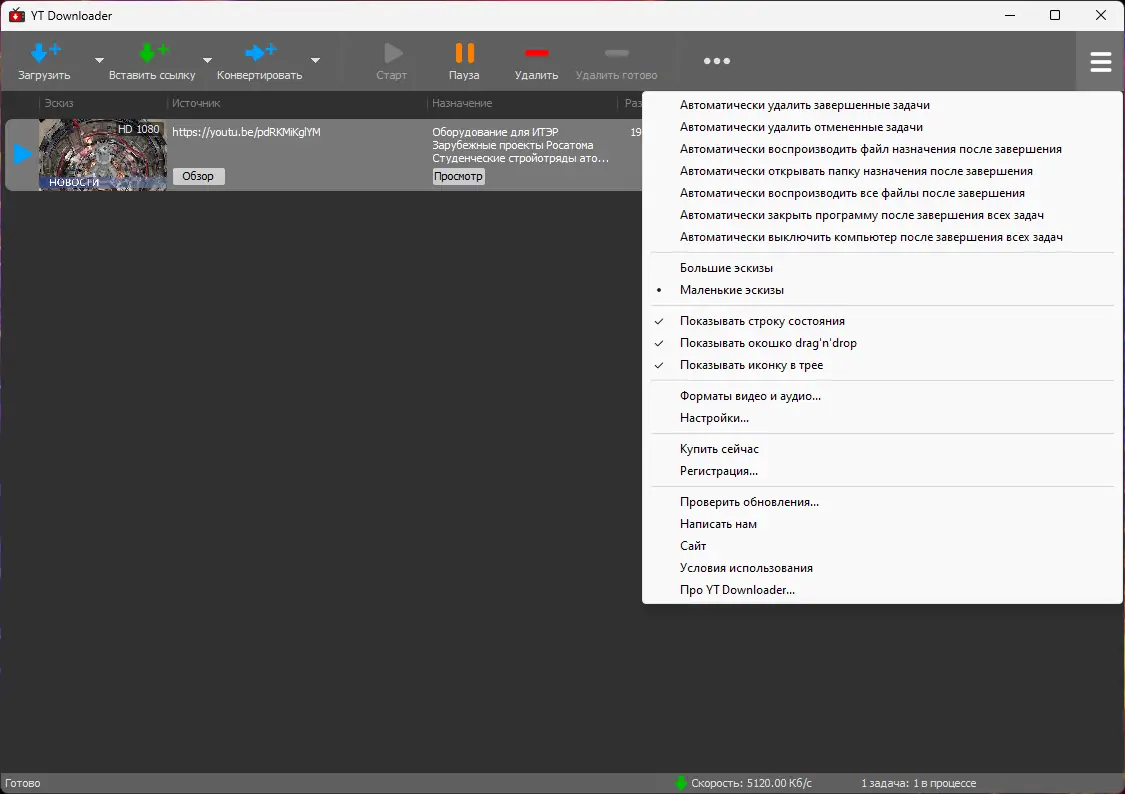Image resolution: width=1125 pixels, height=794 pixels.
Task: Open the three-dots more options icon
Action: coord(717,61)
